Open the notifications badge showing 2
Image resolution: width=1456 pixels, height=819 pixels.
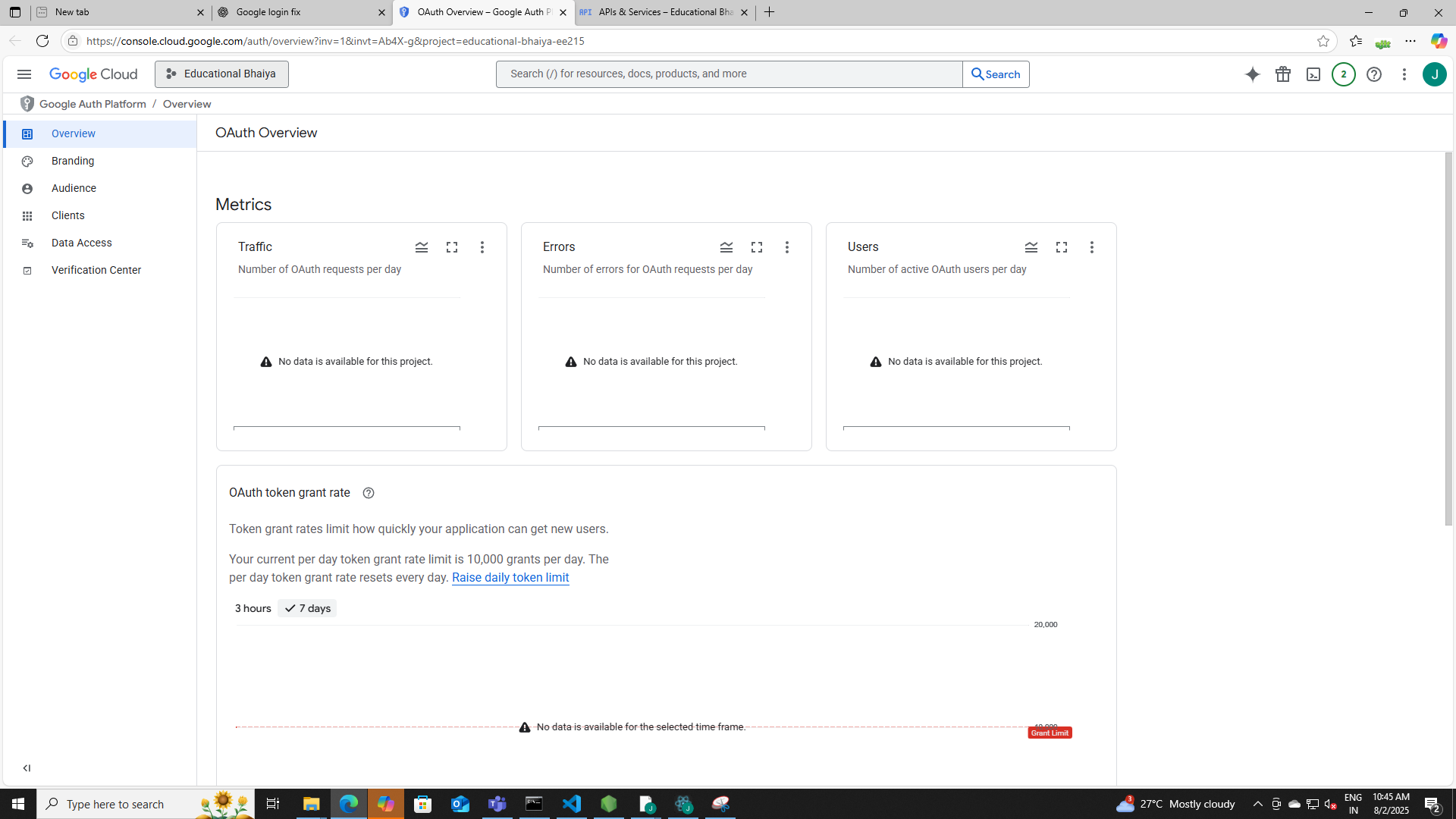pos(1343,74)
